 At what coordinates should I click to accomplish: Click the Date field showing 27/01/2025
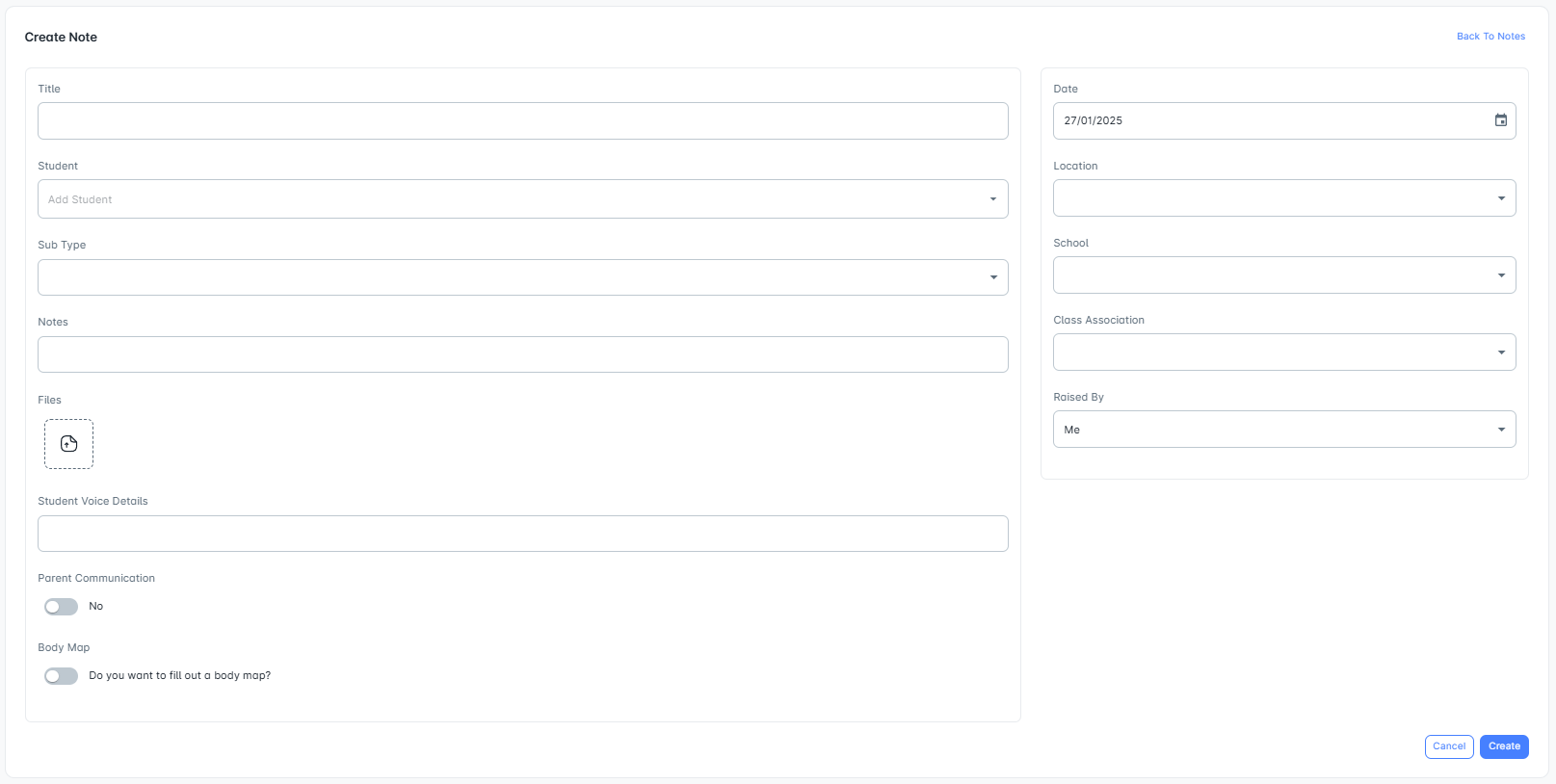pos(1284,121)
